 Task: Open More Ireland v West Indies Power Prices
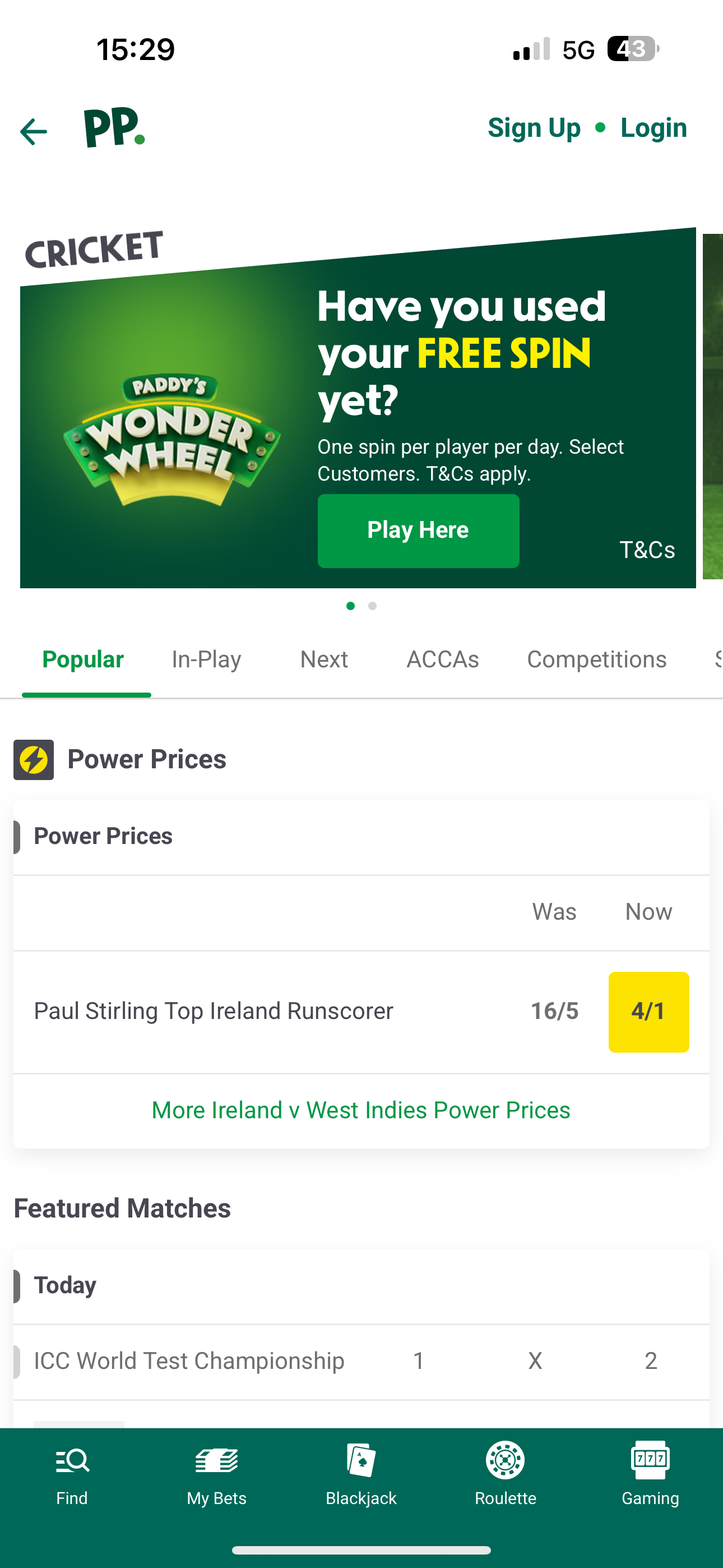361,1110
